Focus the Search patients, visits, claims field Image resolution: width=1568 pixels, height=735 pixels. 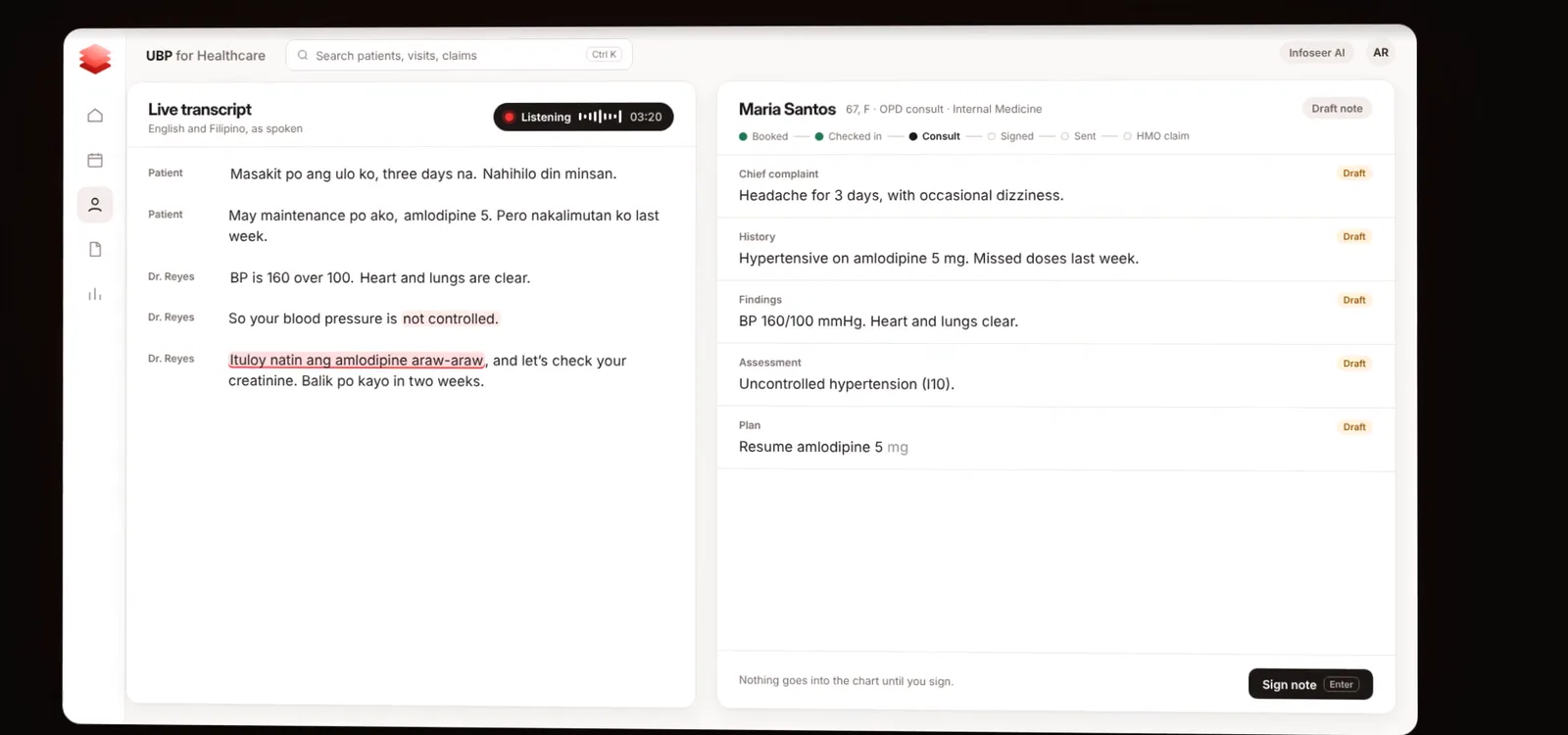coord(459,55)
